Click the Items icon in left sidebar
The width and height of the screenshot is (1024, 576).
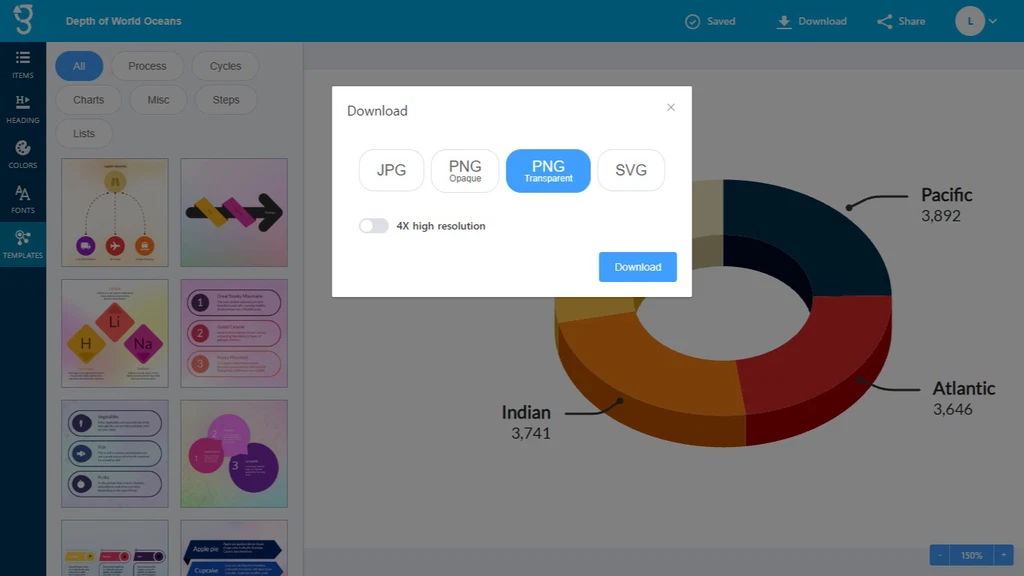(22, 58)
